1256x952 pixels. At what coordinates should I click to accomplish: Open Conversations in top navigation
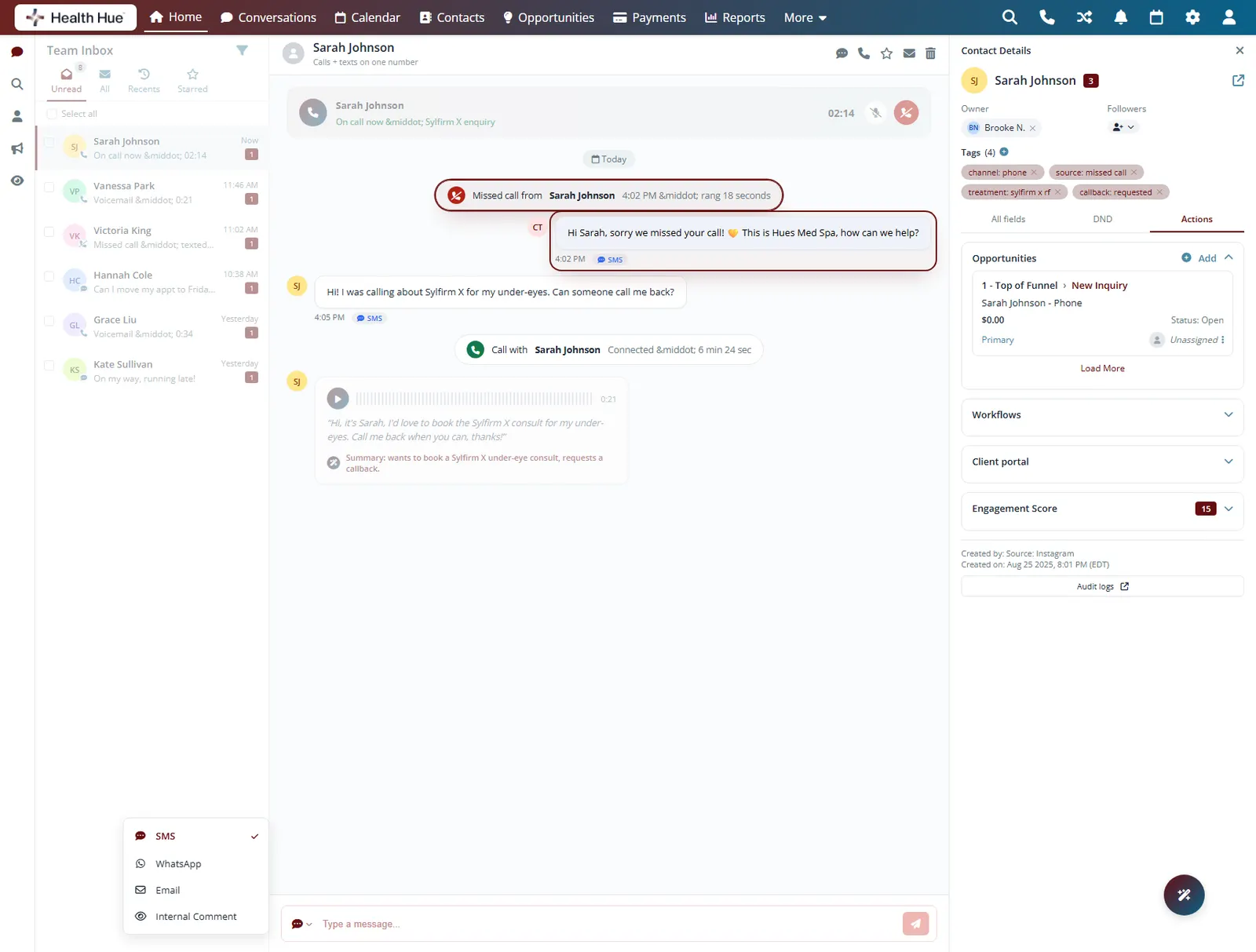click(x=268, y=17)
